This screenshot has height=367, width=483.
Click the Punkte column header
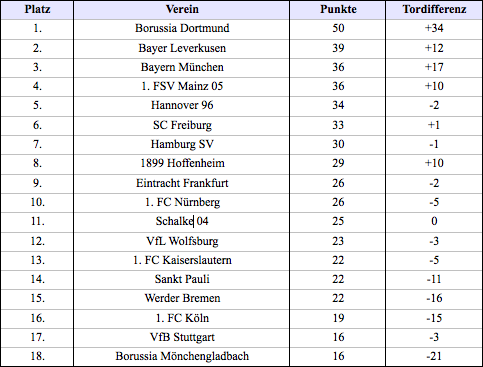(338, 10)
